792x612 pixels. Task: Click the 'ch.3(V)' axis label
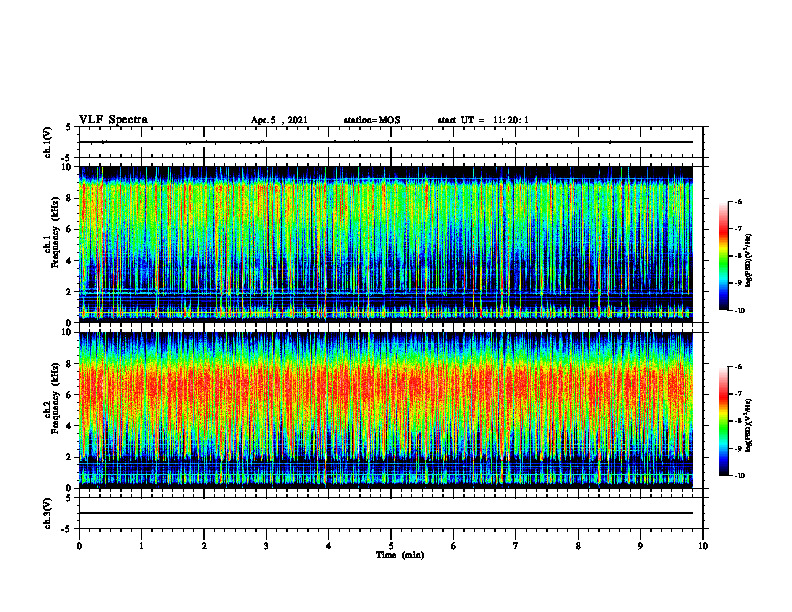pos(48,514)
